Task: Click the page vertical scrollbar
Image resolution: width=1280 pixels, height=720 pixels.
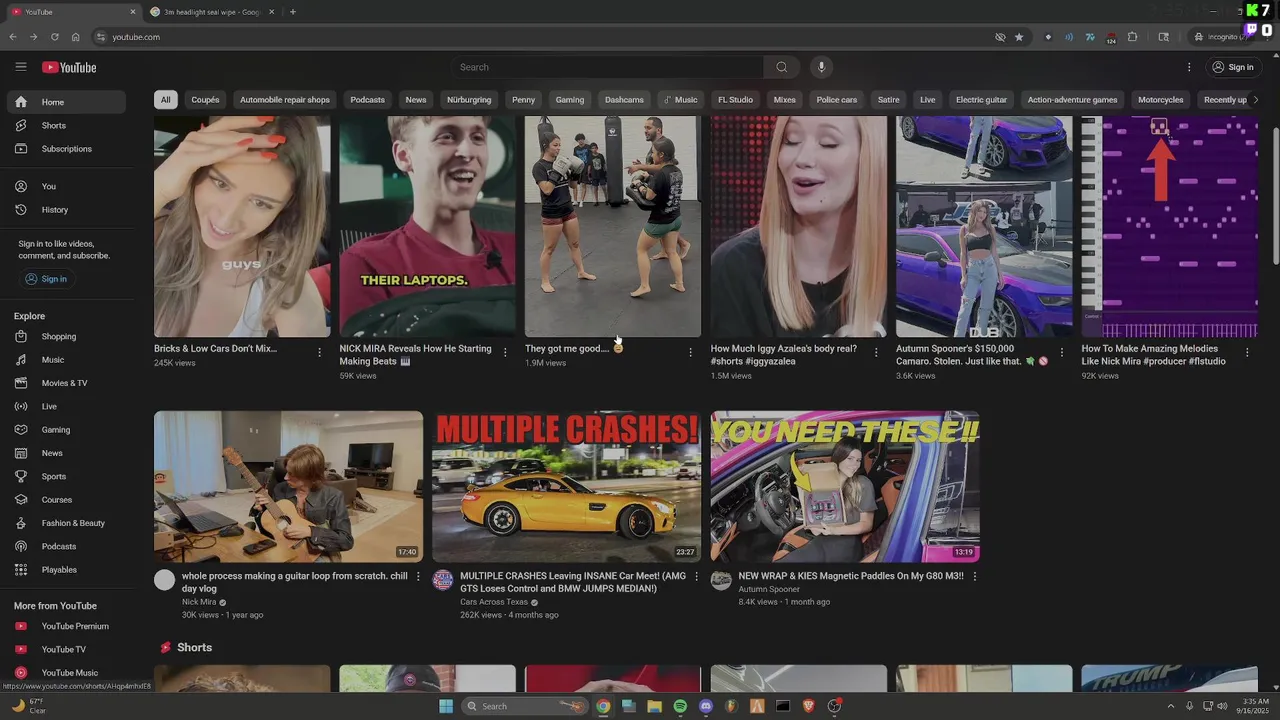Action: (1275, 195)
